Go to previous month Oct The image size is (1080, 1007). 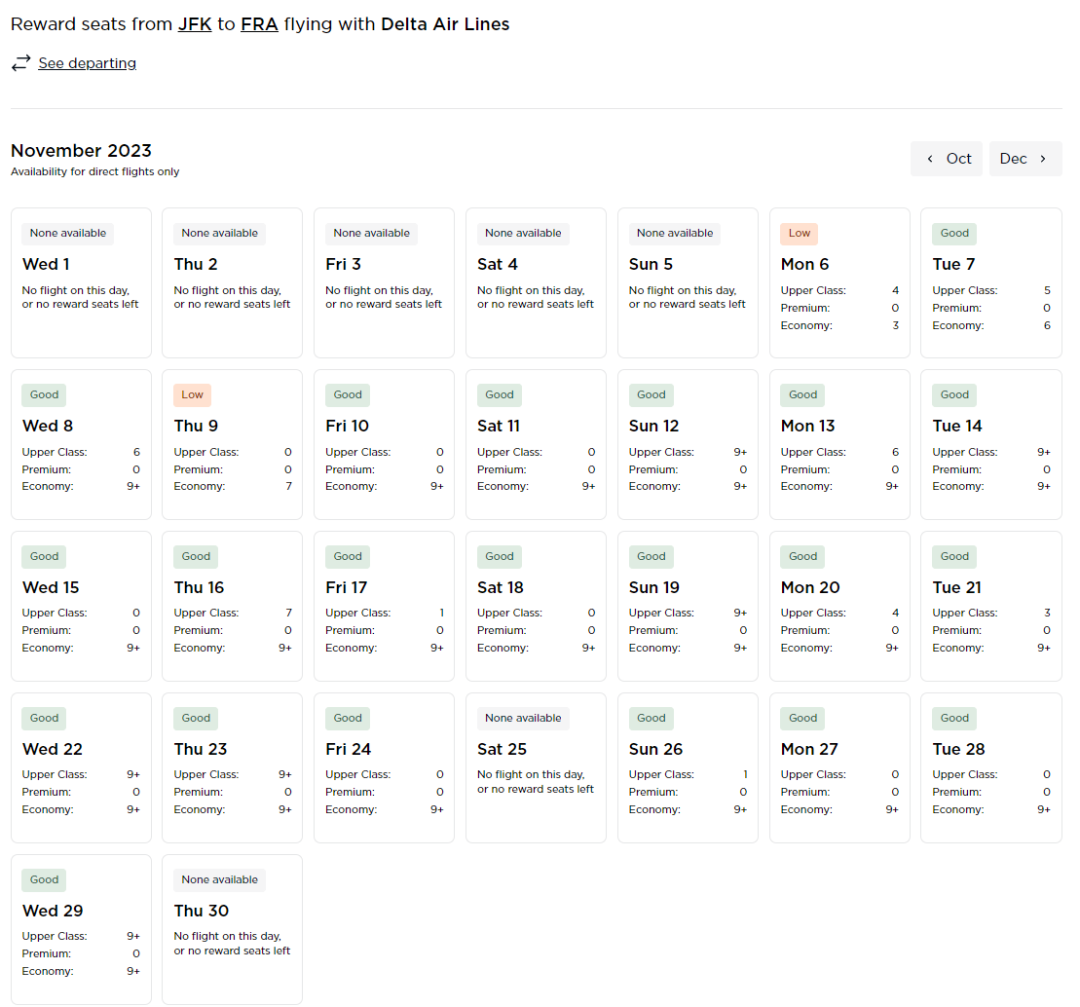948,158
